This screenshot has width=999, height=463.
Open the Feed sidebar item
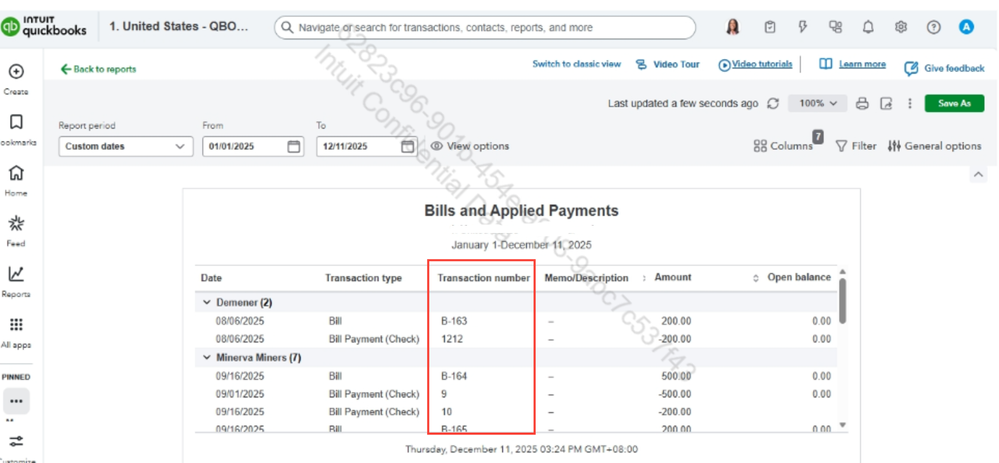pos(16,223)
